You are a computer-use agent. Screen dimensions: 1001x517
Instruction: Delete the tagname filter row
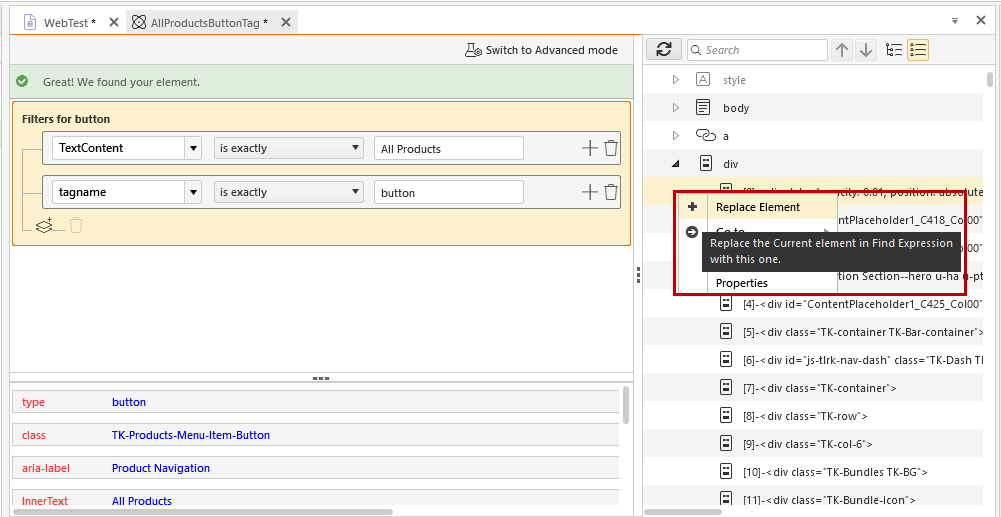pos(611,192)
